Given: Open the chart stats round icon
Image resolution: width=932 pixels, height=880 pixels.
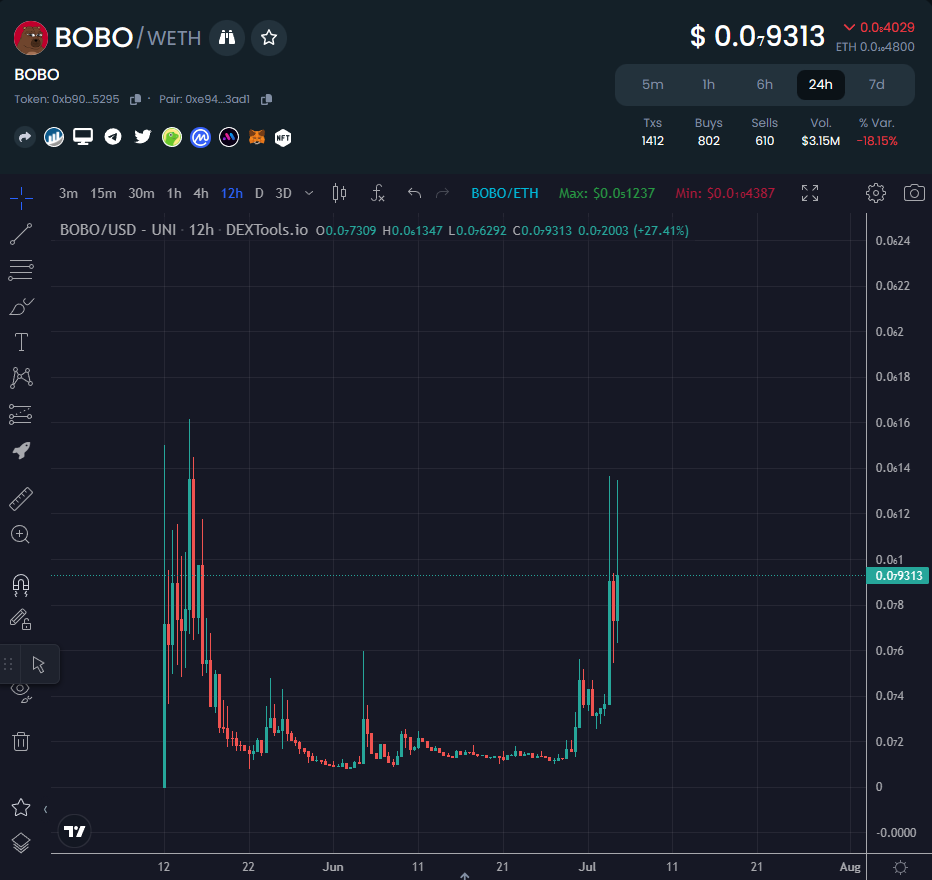Looking at the screenshot, I should (x=54, y=138).
